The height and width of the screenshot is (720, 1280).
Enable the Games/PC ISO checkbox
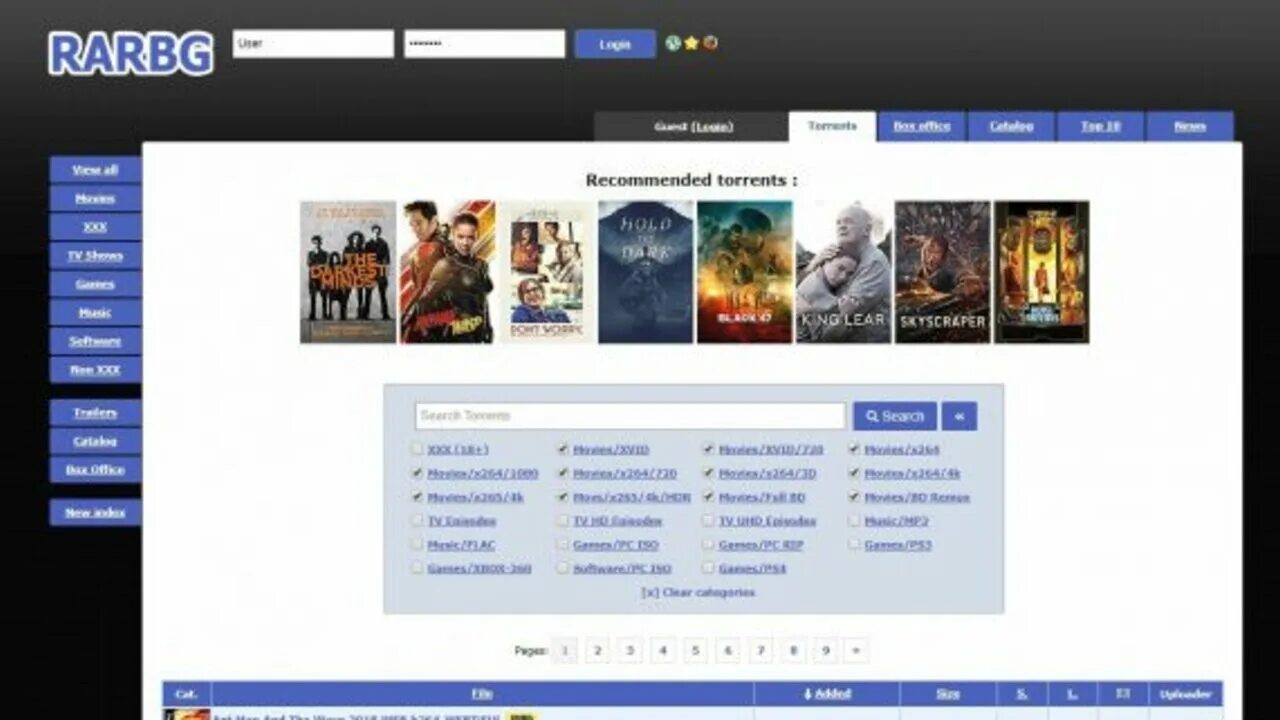tap(563, 545)
